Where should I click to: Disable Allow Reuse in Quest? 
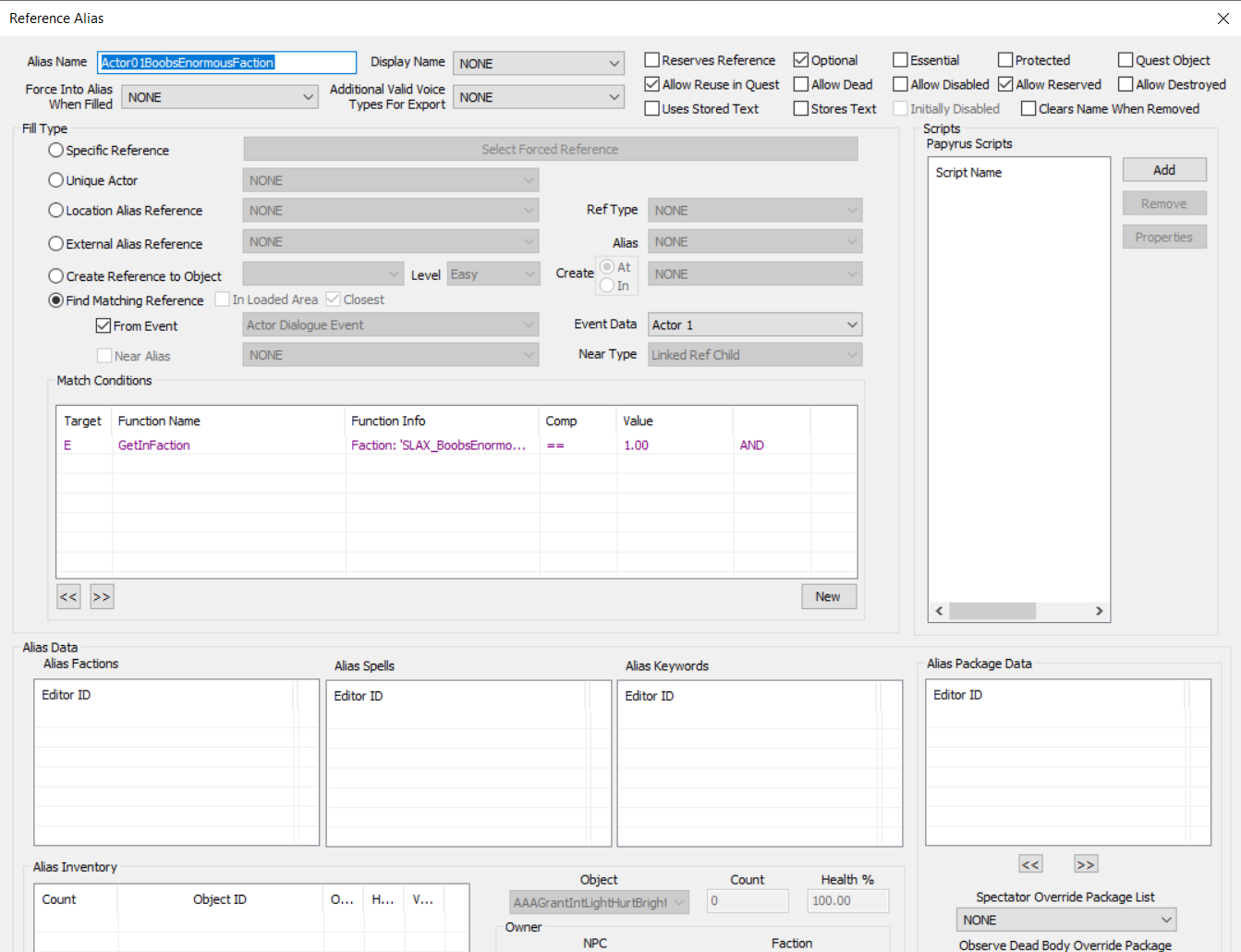(x=652, y=84)
